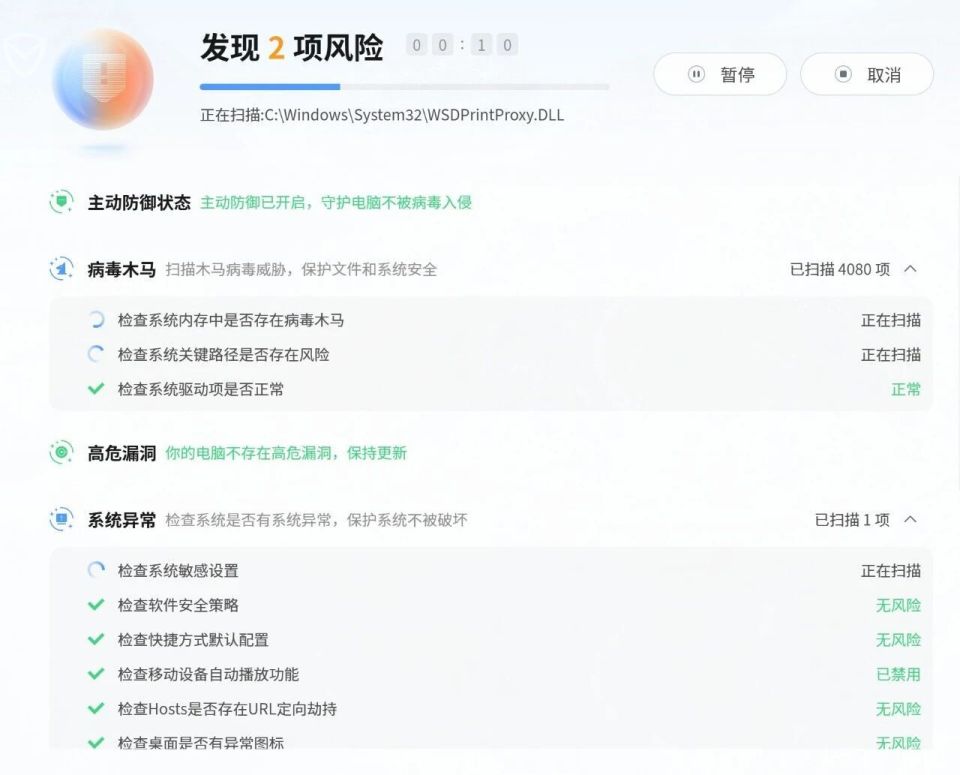Image resolution: width=960 pixels, height=775 pixels.
Task: Click the scan timer showing 00:10
Action: [459, 45]
